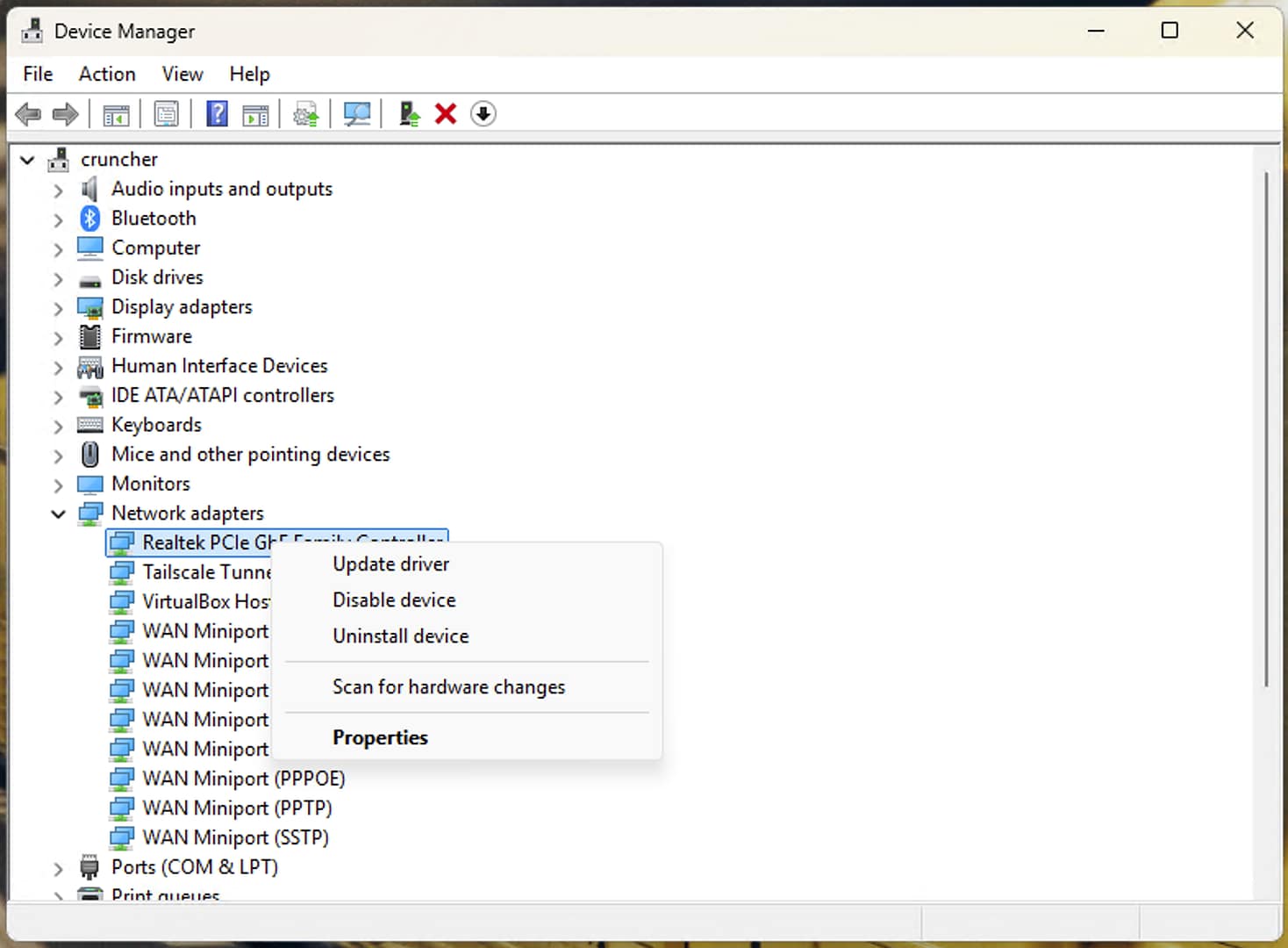Open the Help icon in the toolbar
The height and width of the screenshot is (948, 1288).
coord(217,113)
